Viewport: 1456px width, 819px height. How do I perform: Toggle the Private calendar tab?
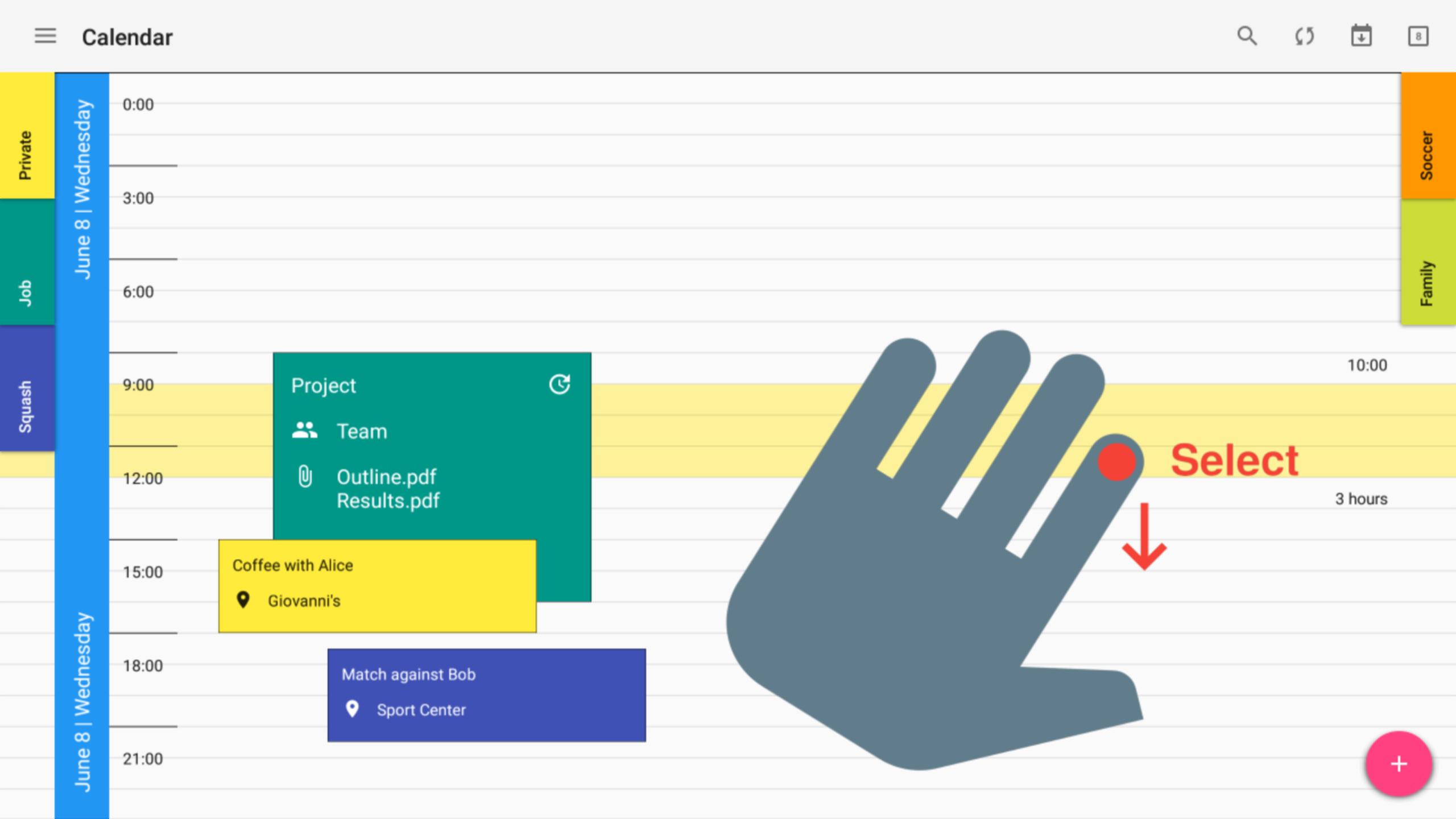[x=27, y=136]
